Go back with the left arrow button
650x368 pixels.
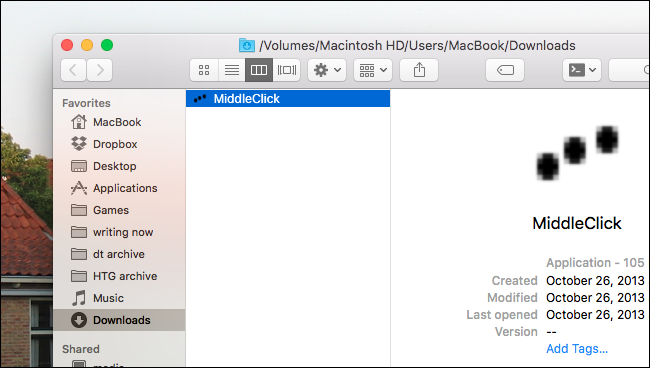(73, 70)
